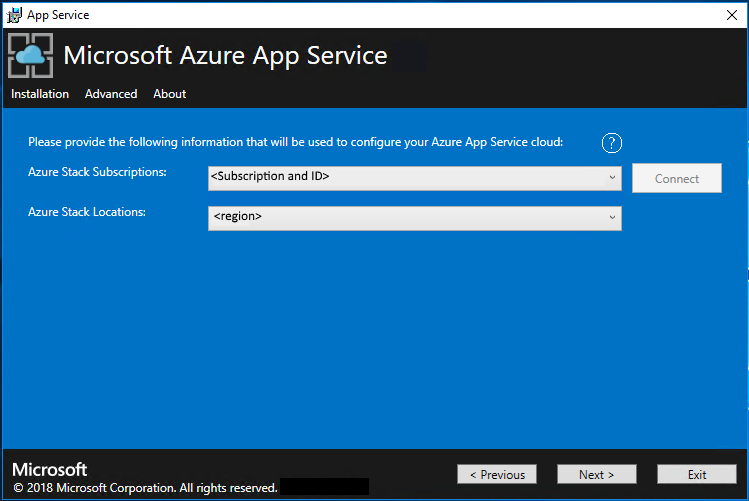Image resolution: width=749 pixels, height=501 pixels.
Task: Click the Microsoft Azure App Service heading
Action: (x=225, y=55)
